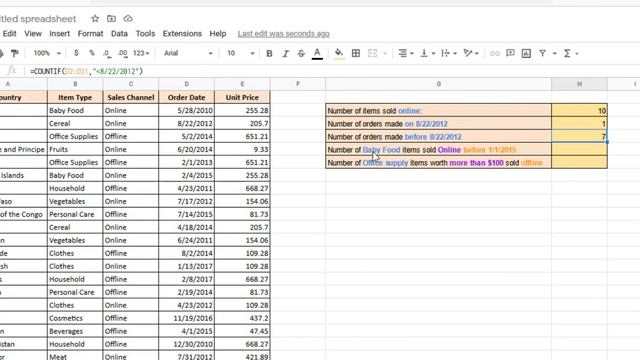This screenshot has width=640, height=360.
Task: Open vertical align options
Action: point(427,53)
